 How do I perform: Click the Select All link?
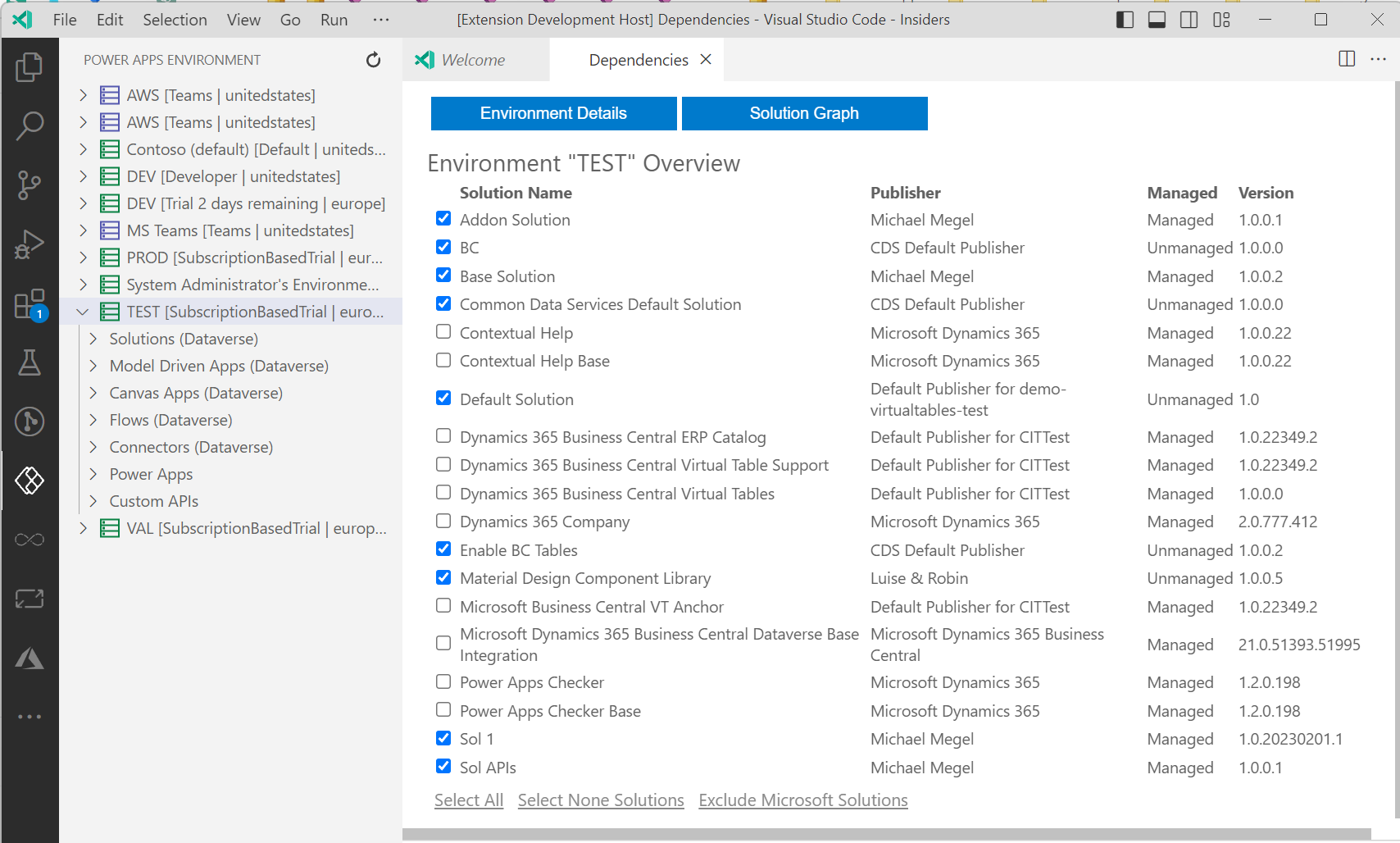pyautogui.click(x=469, y=800)
